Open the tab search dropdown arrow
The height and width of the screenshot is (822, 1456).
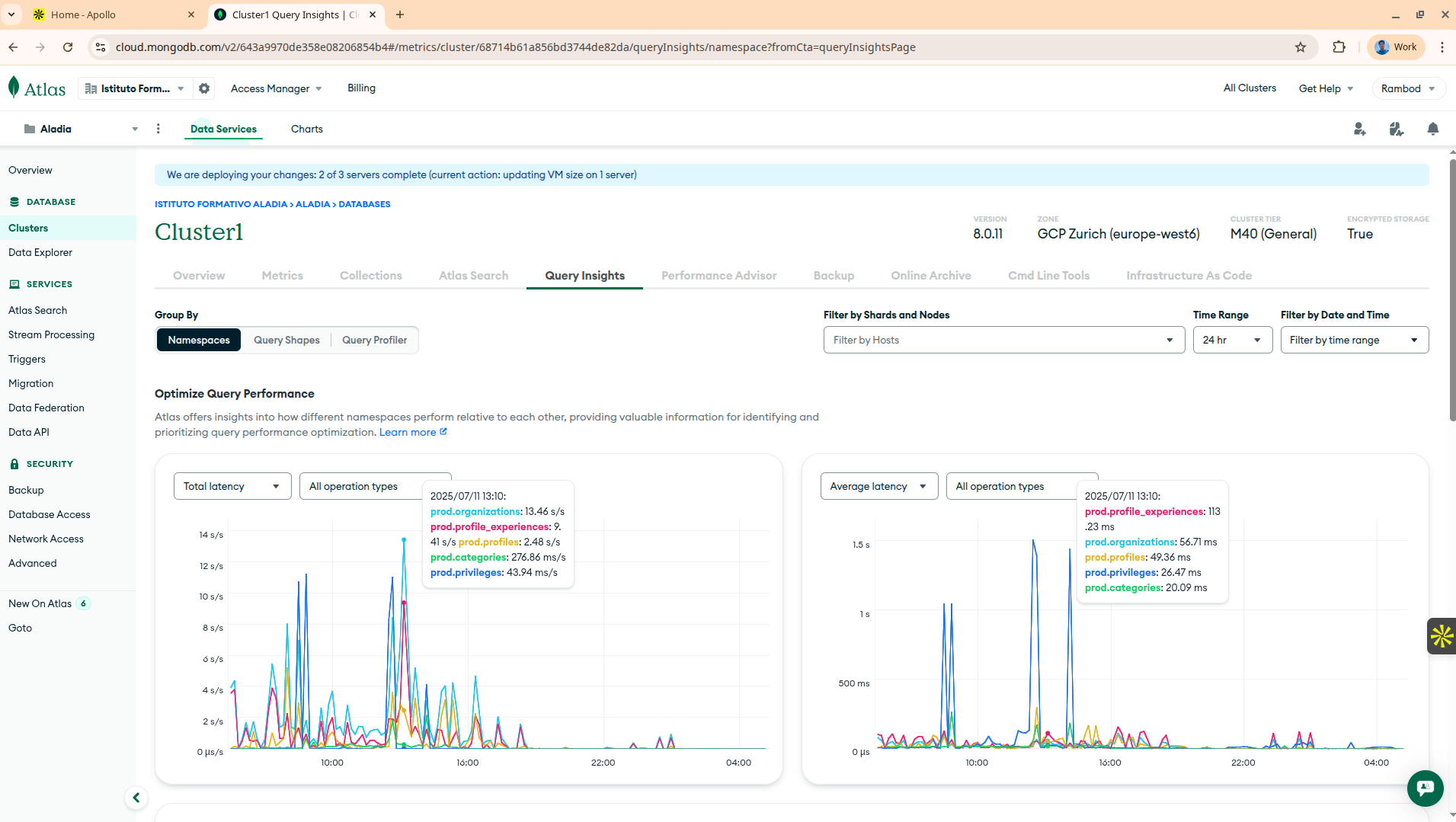pos(11,14)
